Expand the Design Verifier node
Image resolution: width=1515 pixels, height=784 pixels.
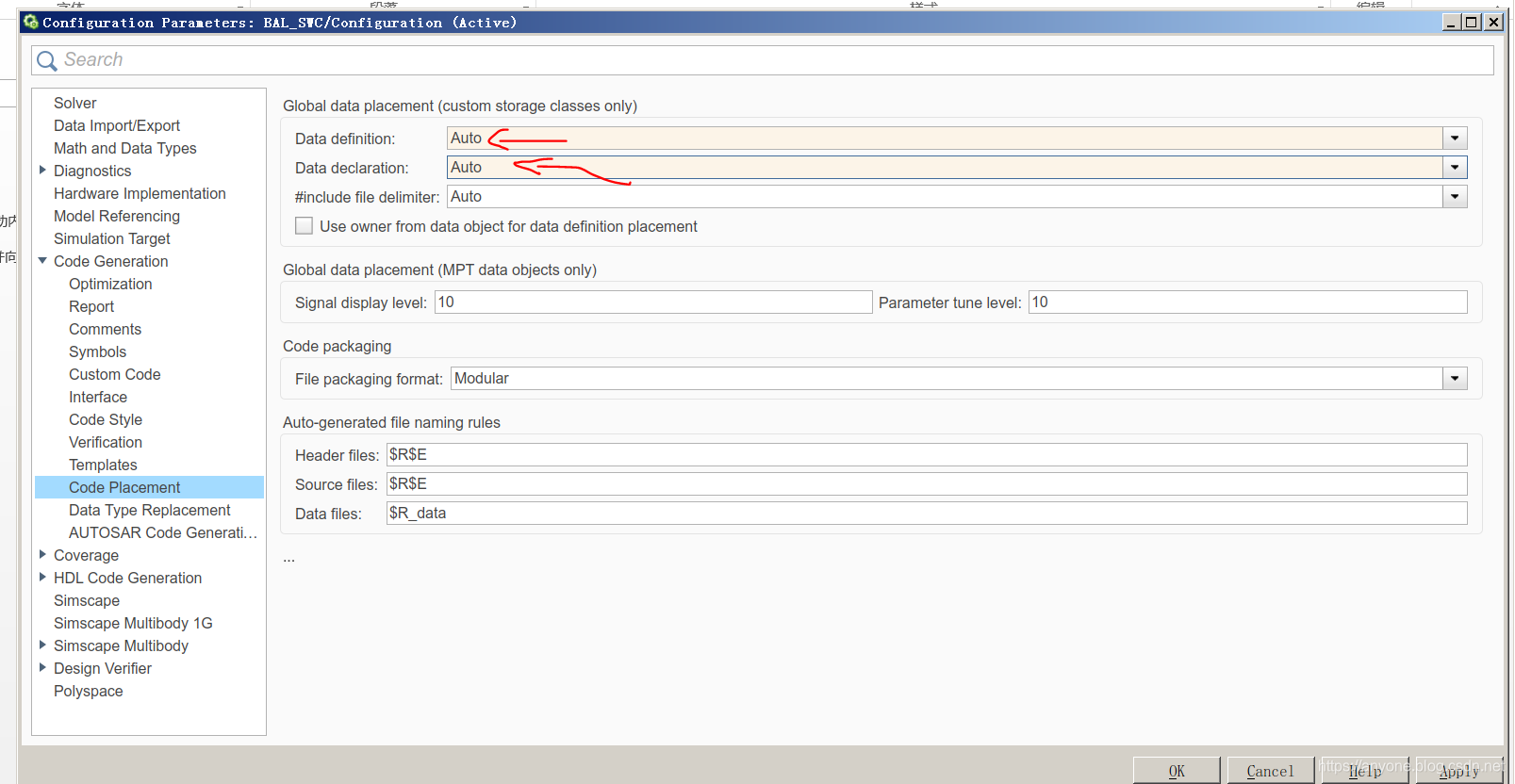(x=42, y=668)
